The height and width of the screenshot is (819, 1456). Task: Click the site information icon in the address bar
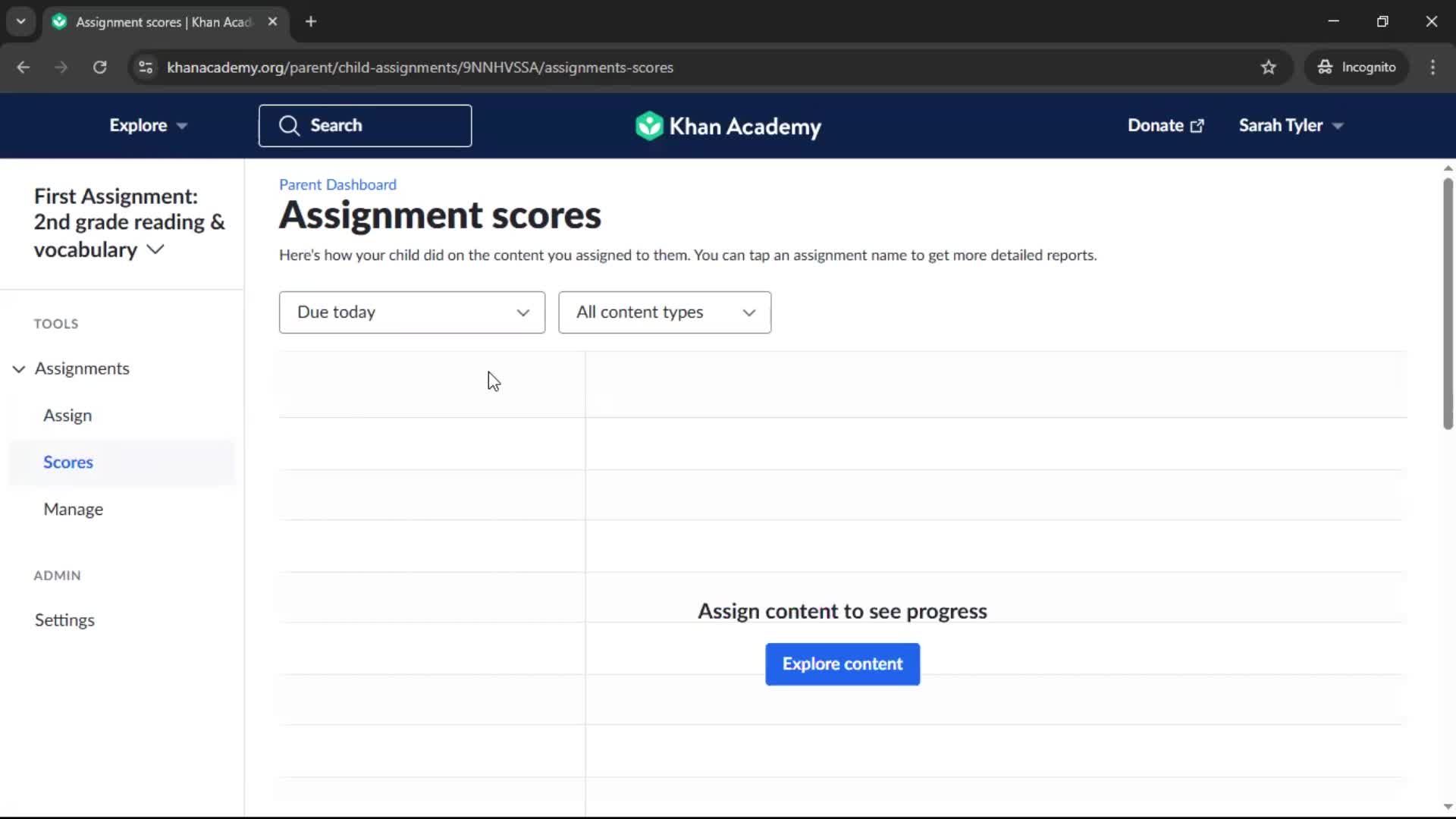pyautogui.click(x=146, y=67)
